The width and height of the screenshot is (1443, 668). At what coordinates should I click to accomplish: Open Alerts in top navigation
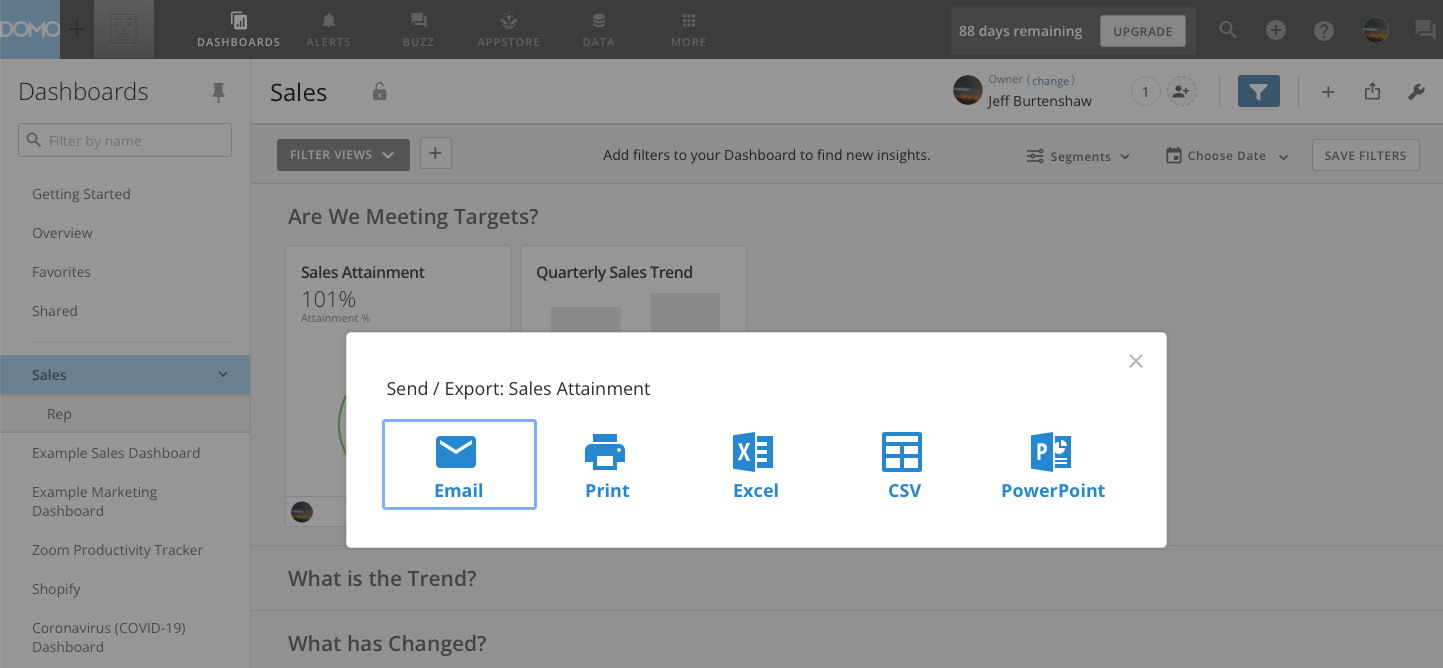click(x=329, y=29)
